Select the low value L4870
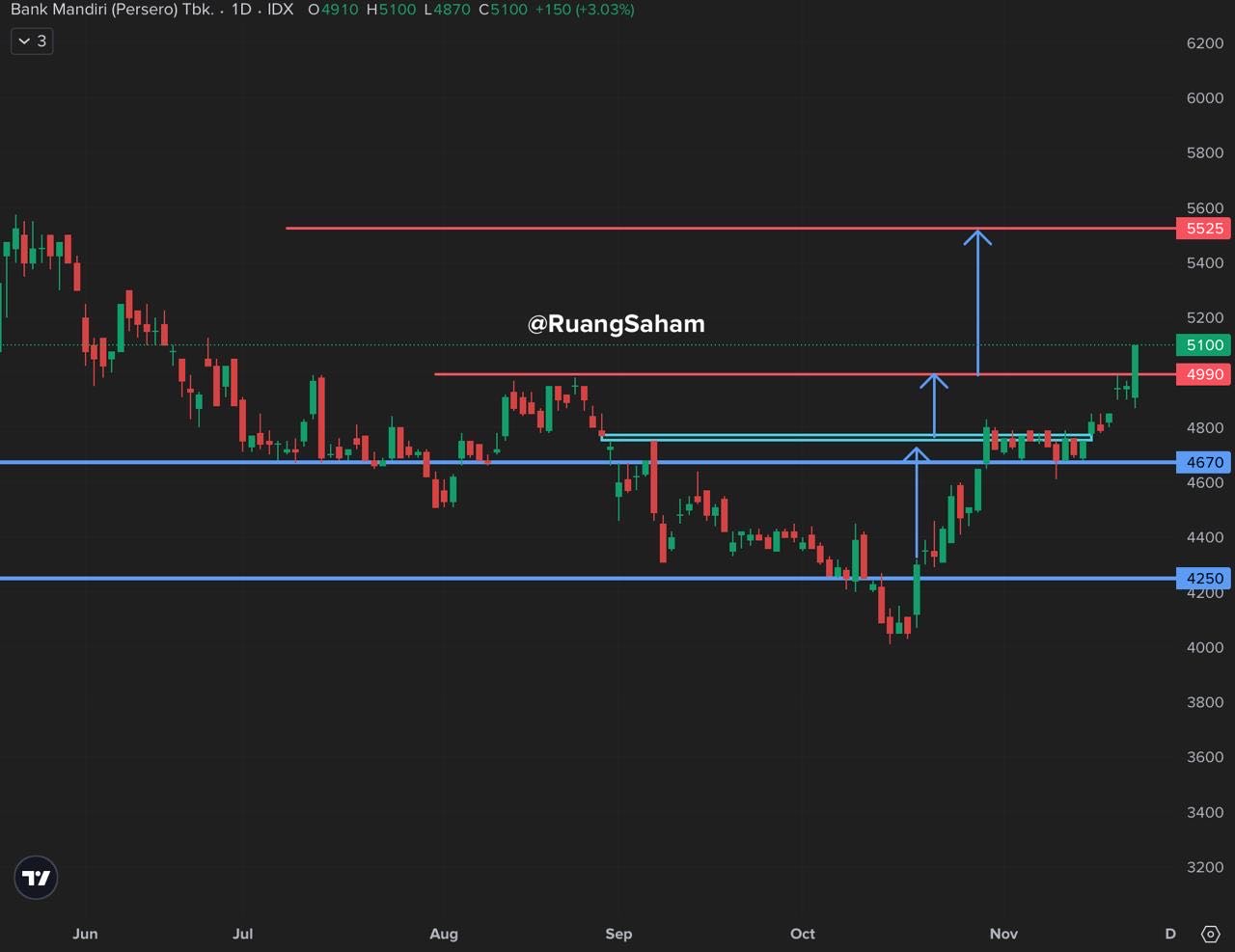Viewport: 1235px width, 952px height. [x=447, y=10]
